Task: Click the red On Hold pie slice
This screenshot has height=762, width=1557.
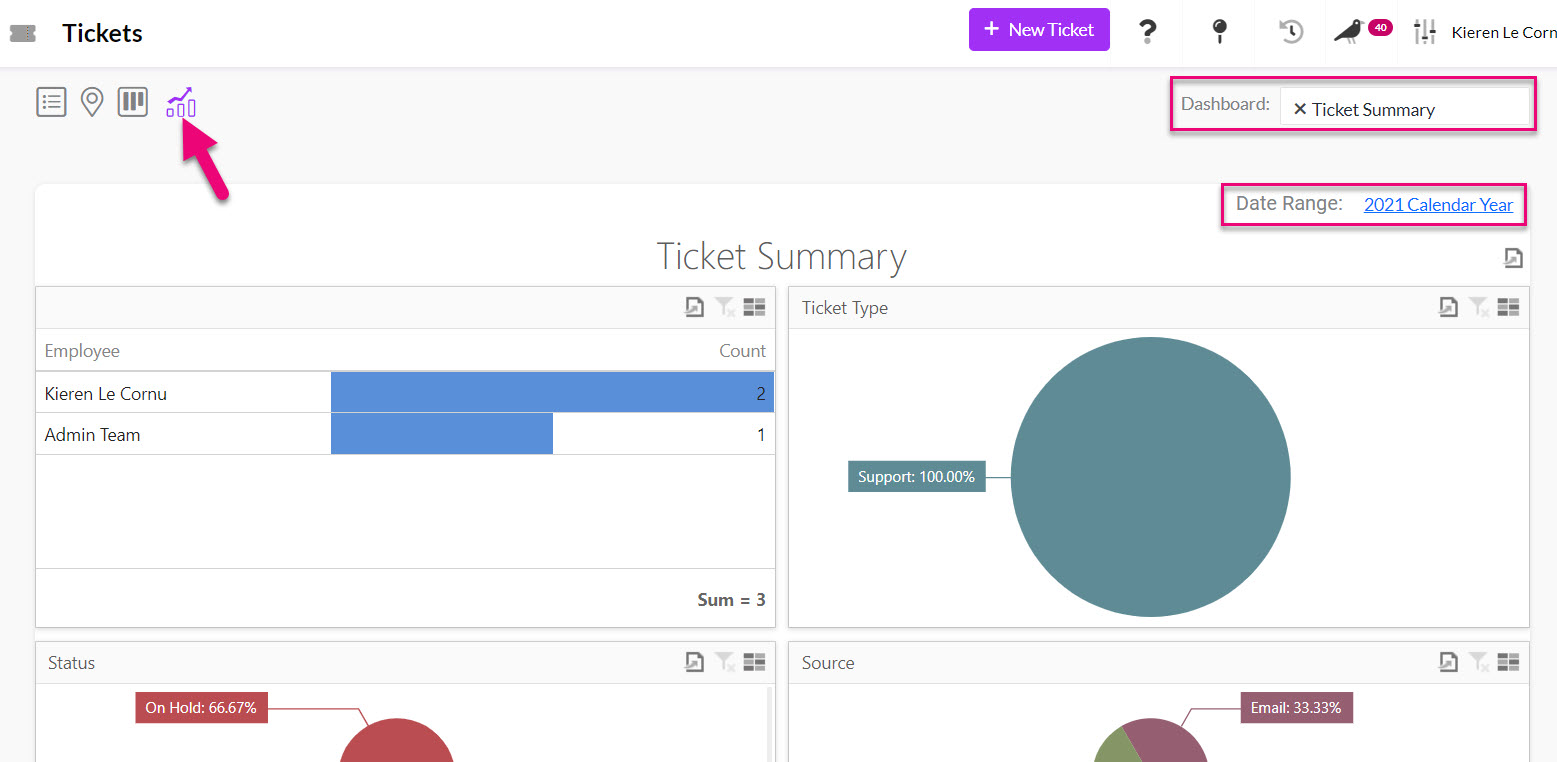Action: pos(397,742)
